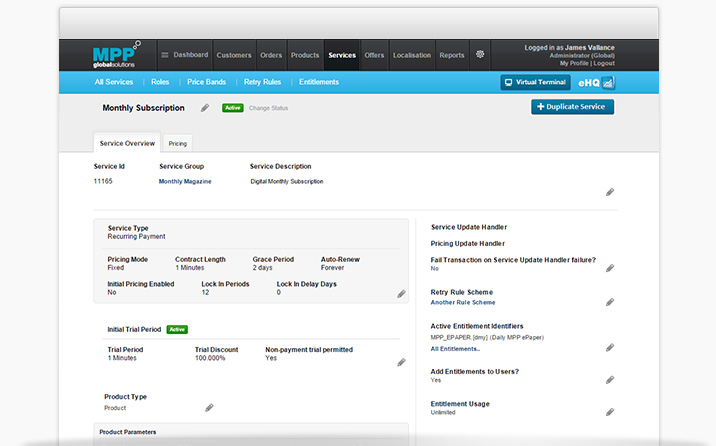This screenshot has height=446, width=716.
Task: Edit Add Entitlements to Users setting pencil
Action: (610, 380)
